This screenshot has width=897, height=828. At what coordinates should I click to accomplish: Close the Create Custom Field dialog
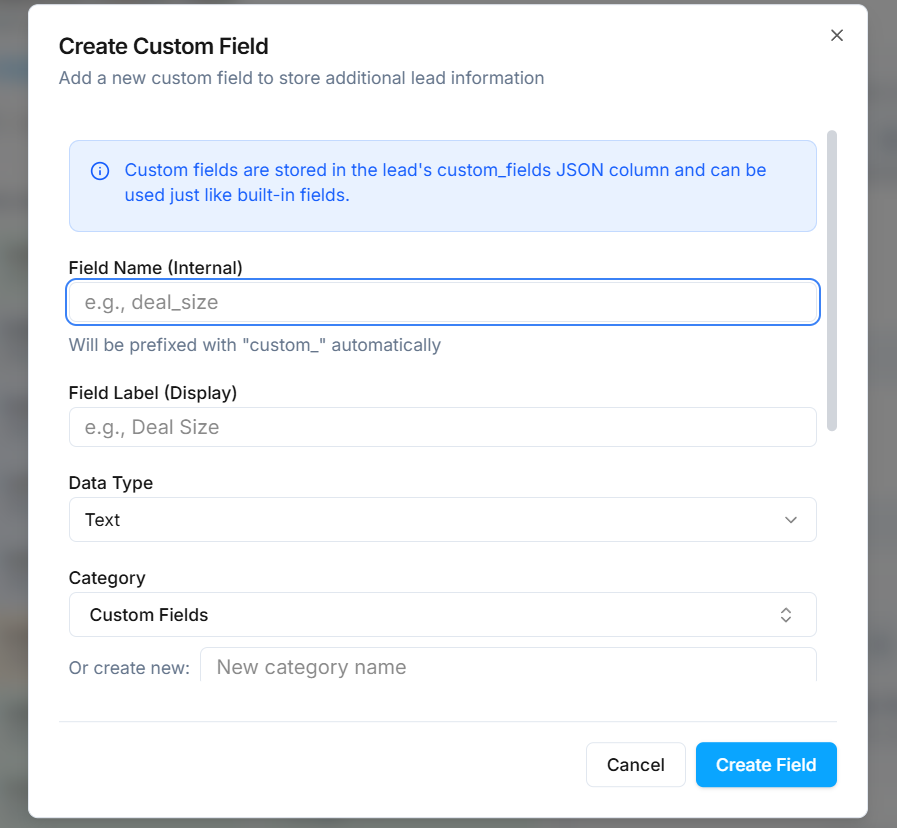click(x=837, y=36)
